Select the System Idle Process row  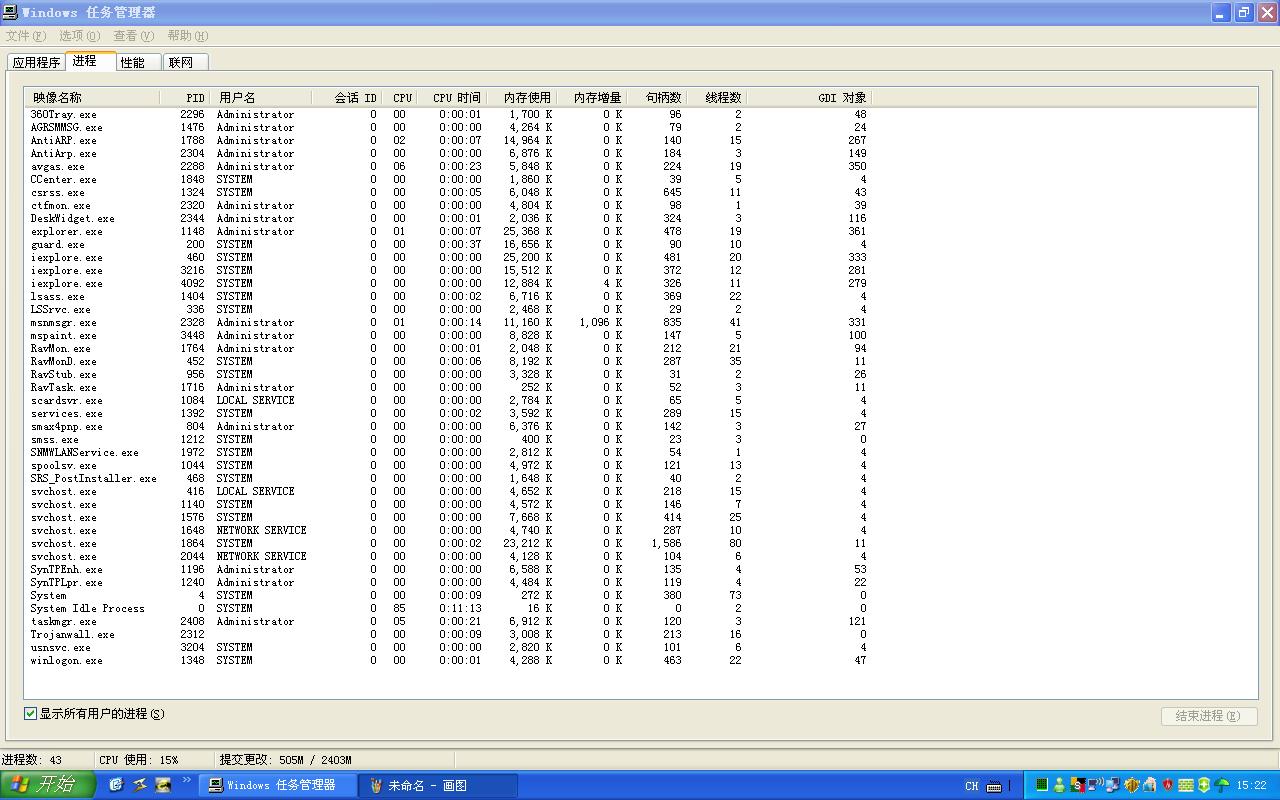(448, 609)
